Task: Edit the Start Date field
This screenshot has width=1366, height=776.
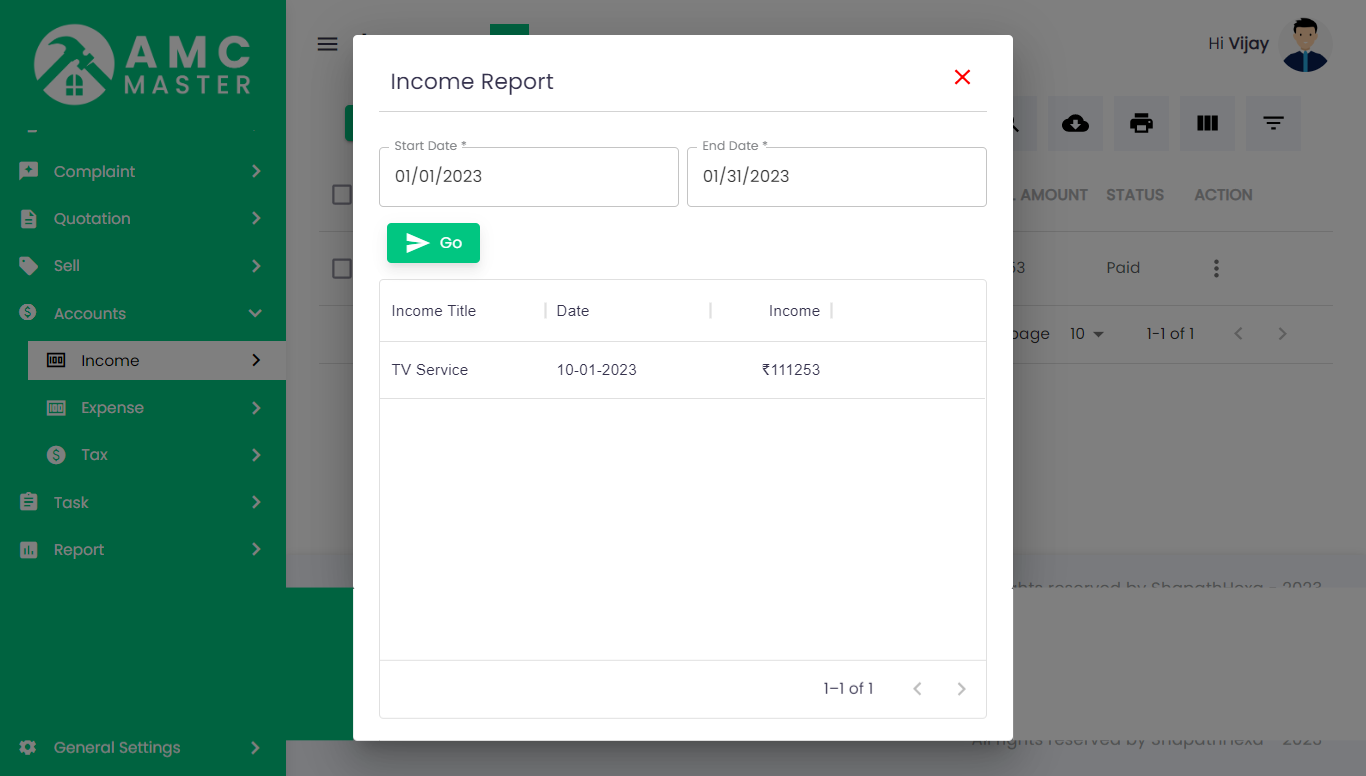Action: pyautogui.click(x=528, y=177)
